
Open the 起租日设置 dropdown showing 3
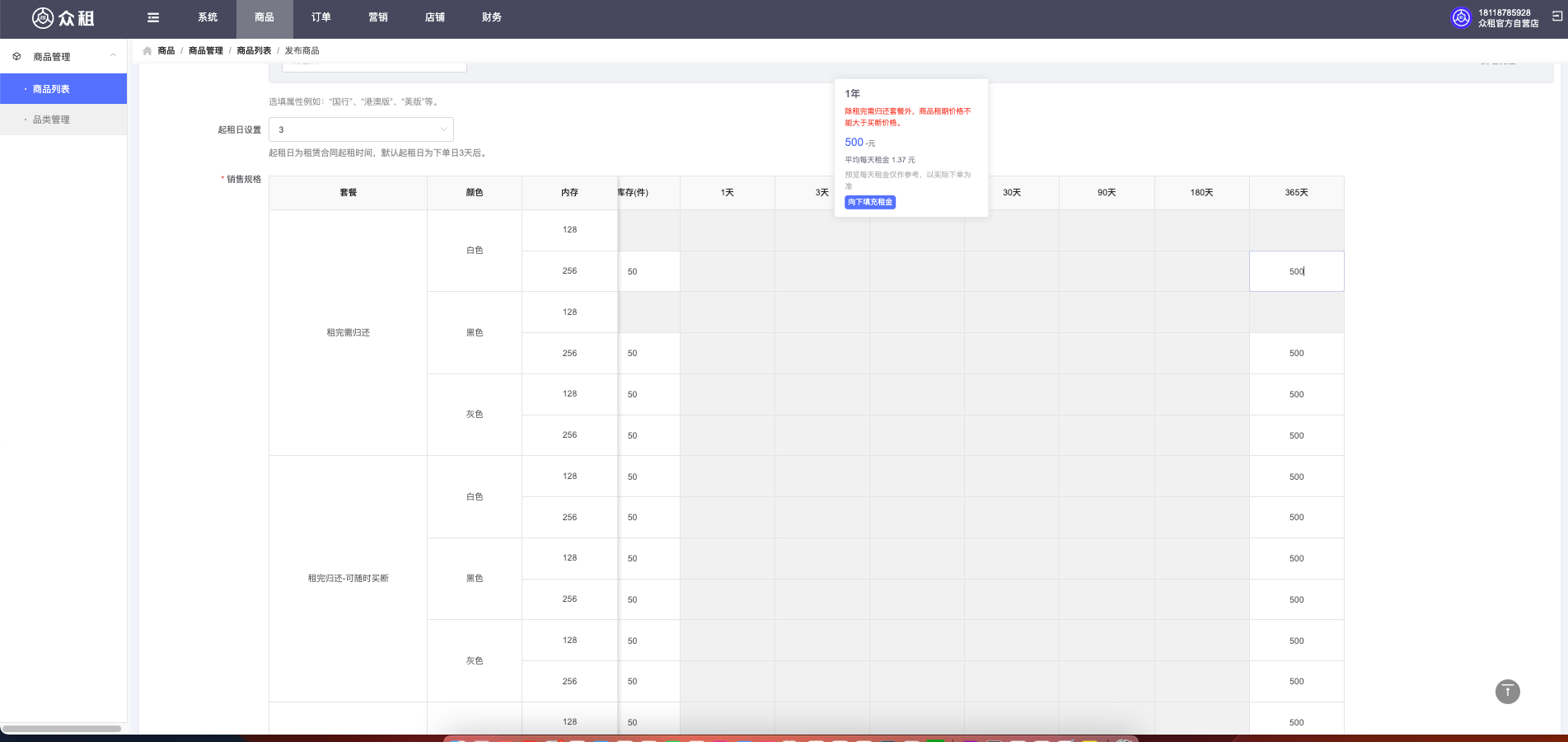tap(361, 129)
